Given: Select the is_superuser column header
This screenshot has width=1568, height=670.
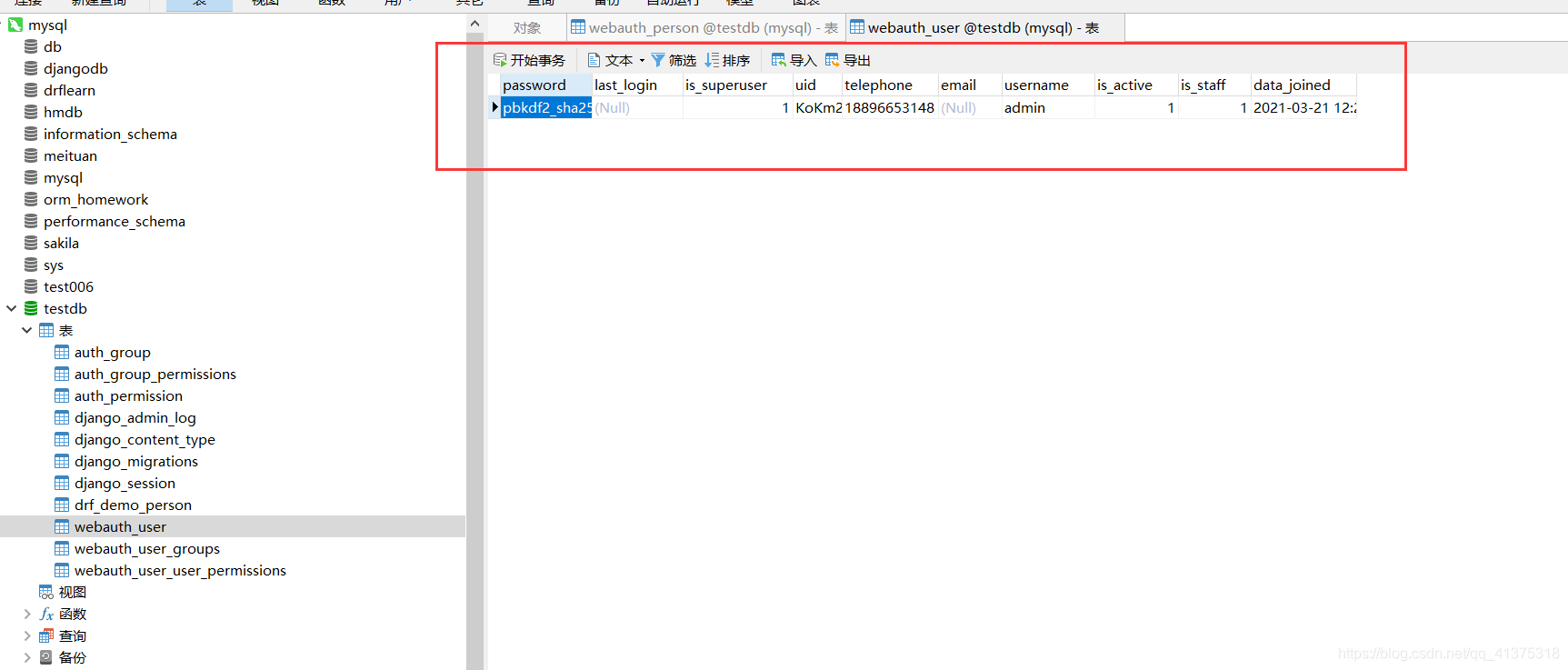Looking at the screenshot, I should pos(737,85).
